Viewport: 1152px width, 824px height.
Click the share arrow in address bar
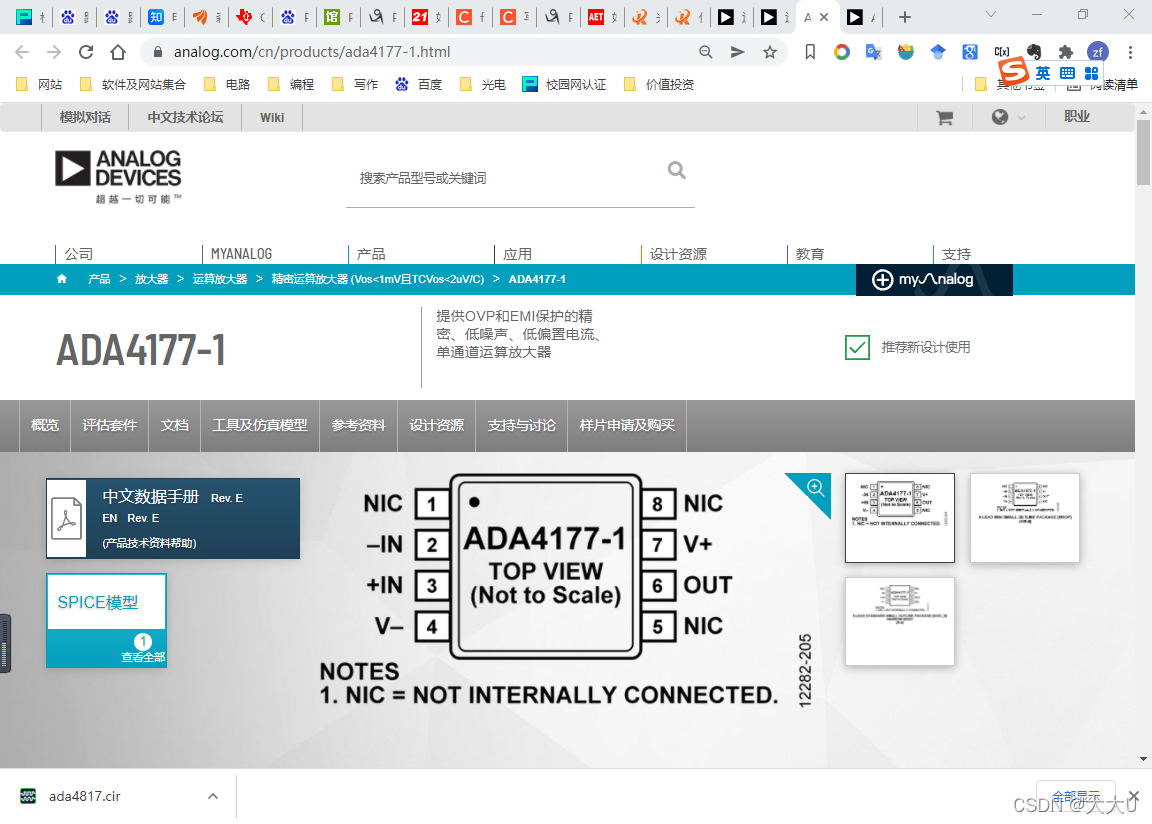pos(738,52)
